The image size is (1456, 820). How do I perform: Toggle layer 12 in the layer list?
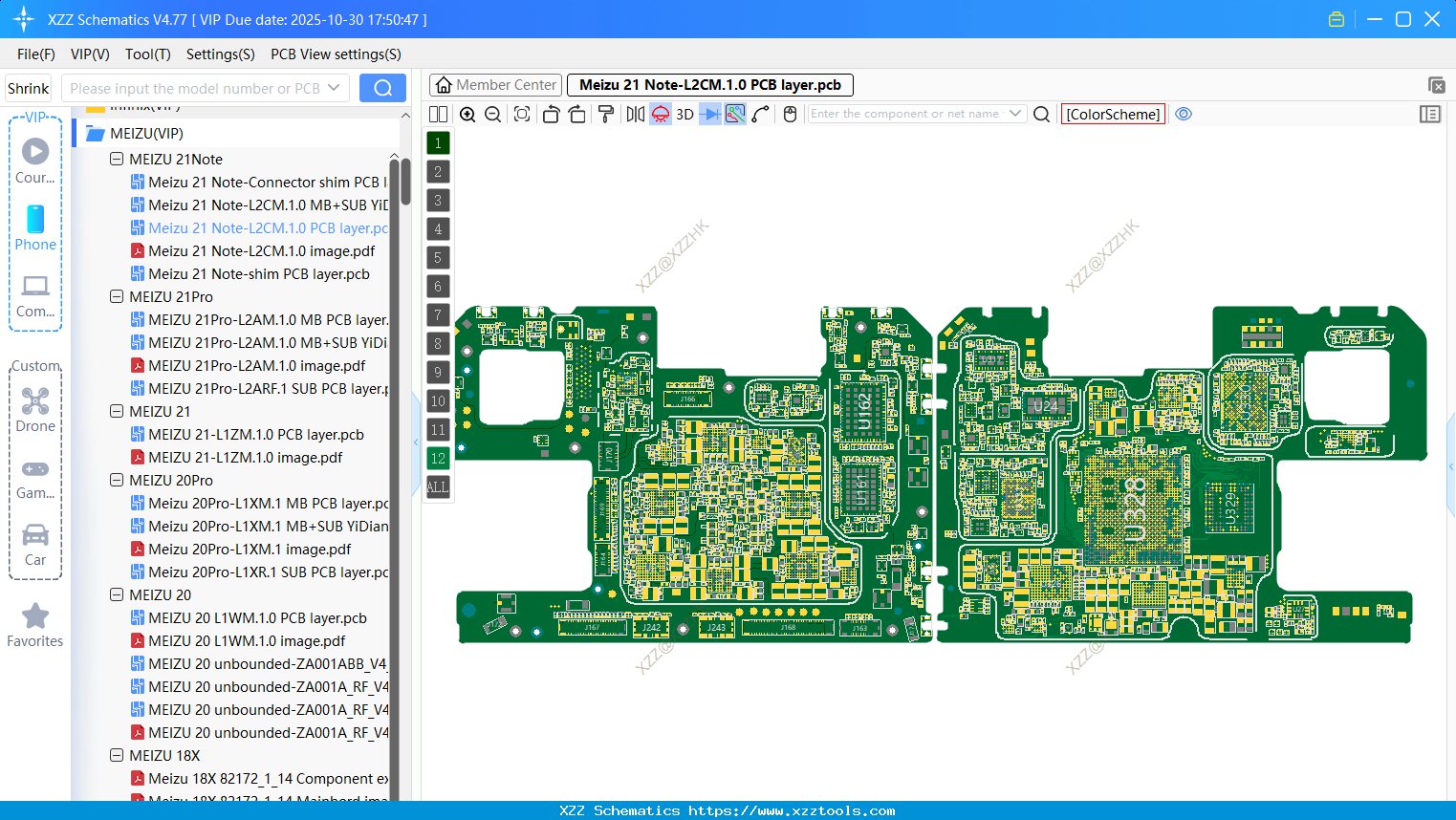point(437,459)
